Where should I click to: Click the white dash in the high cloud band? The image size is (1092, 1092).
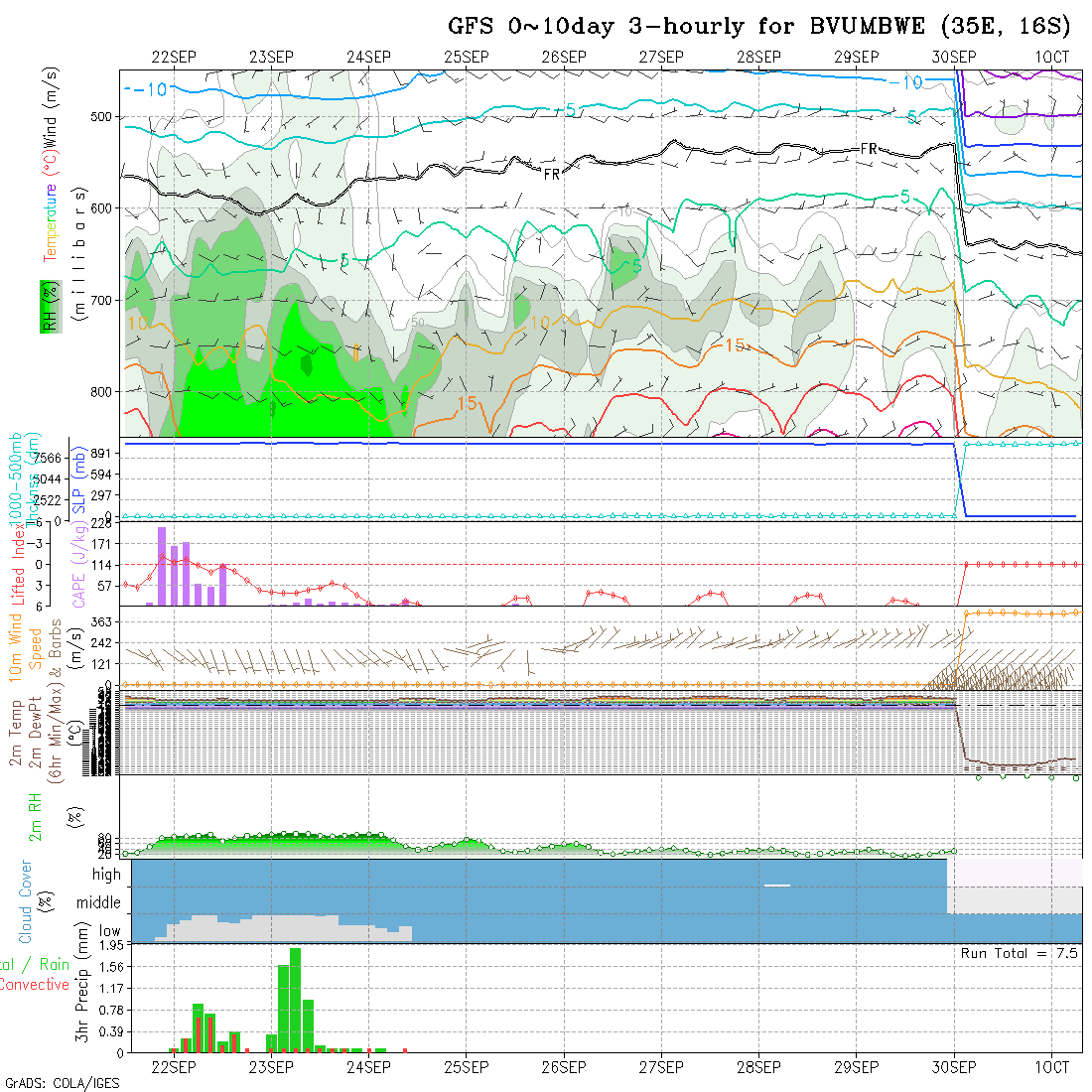[777, 885]
